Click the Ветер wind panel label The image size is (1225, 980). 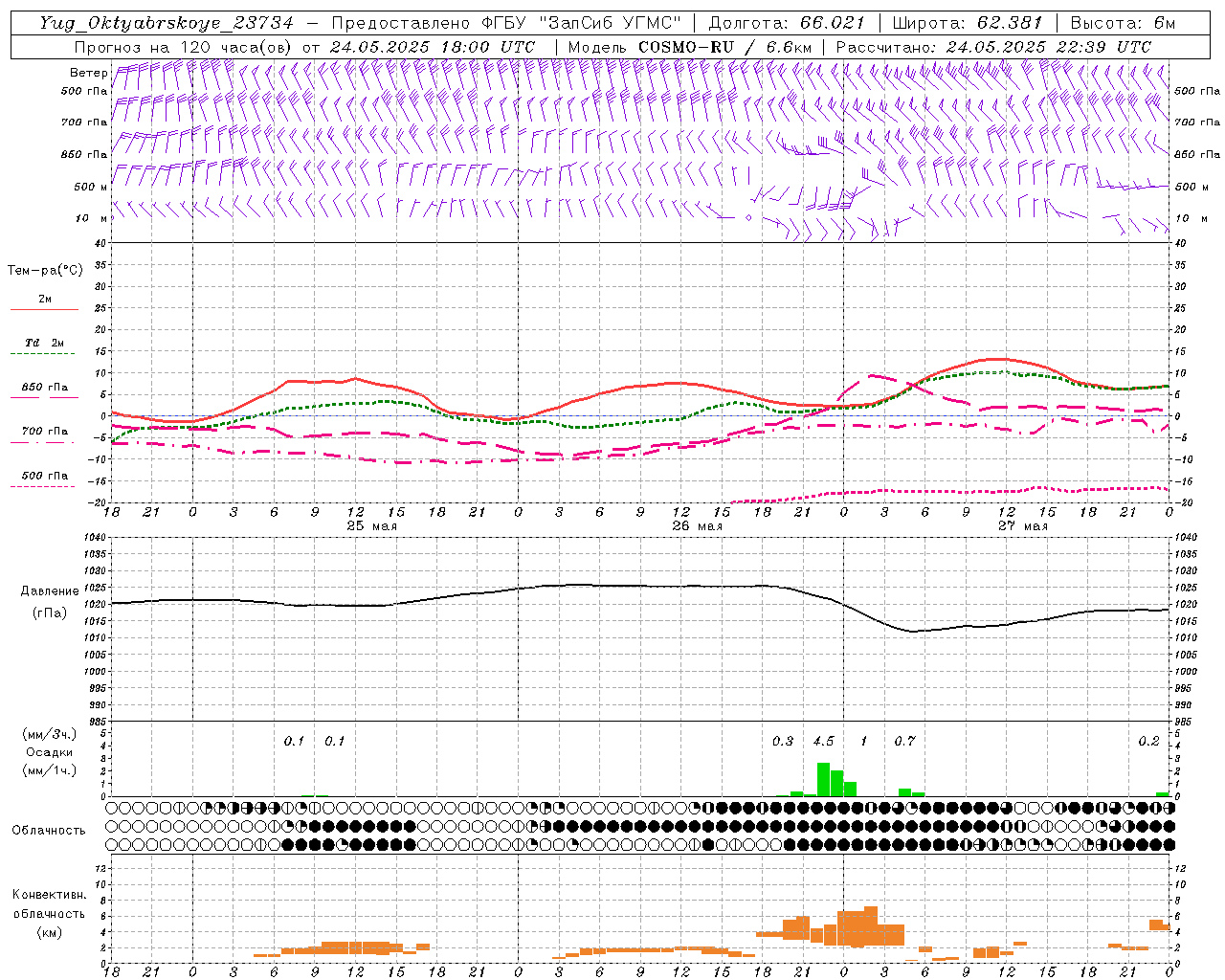point(88,73)
